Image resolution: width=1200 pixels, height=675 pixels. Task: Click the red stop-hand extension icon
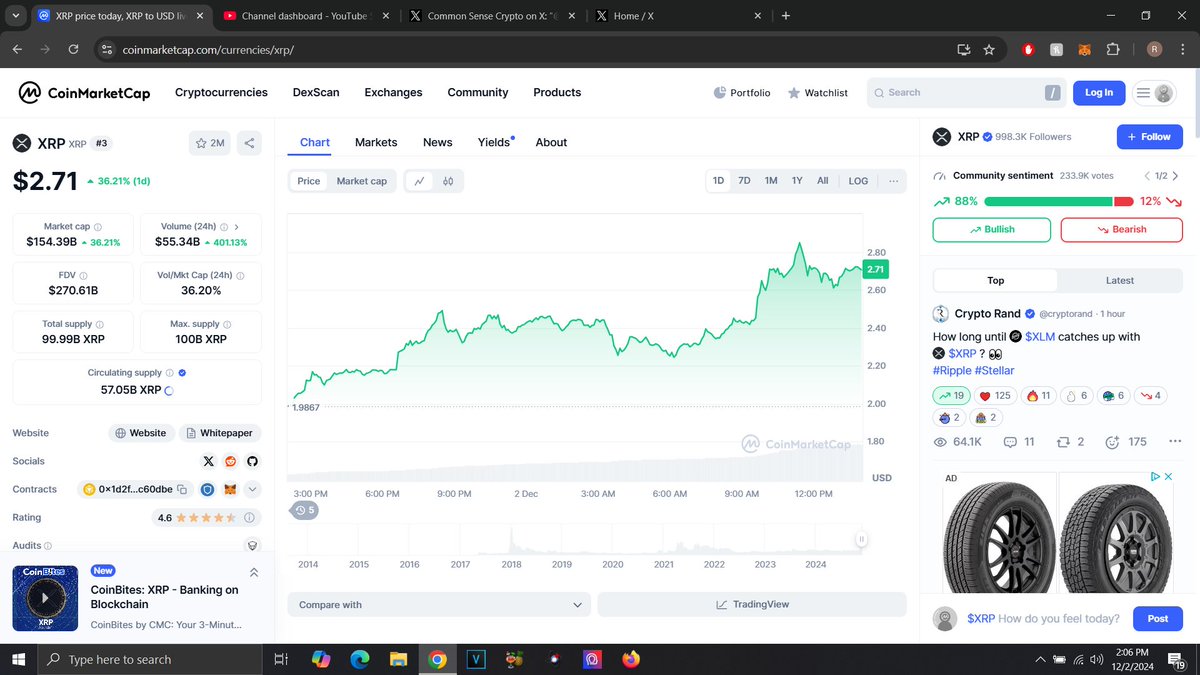pyautogui.click(x=1028, y=49)
